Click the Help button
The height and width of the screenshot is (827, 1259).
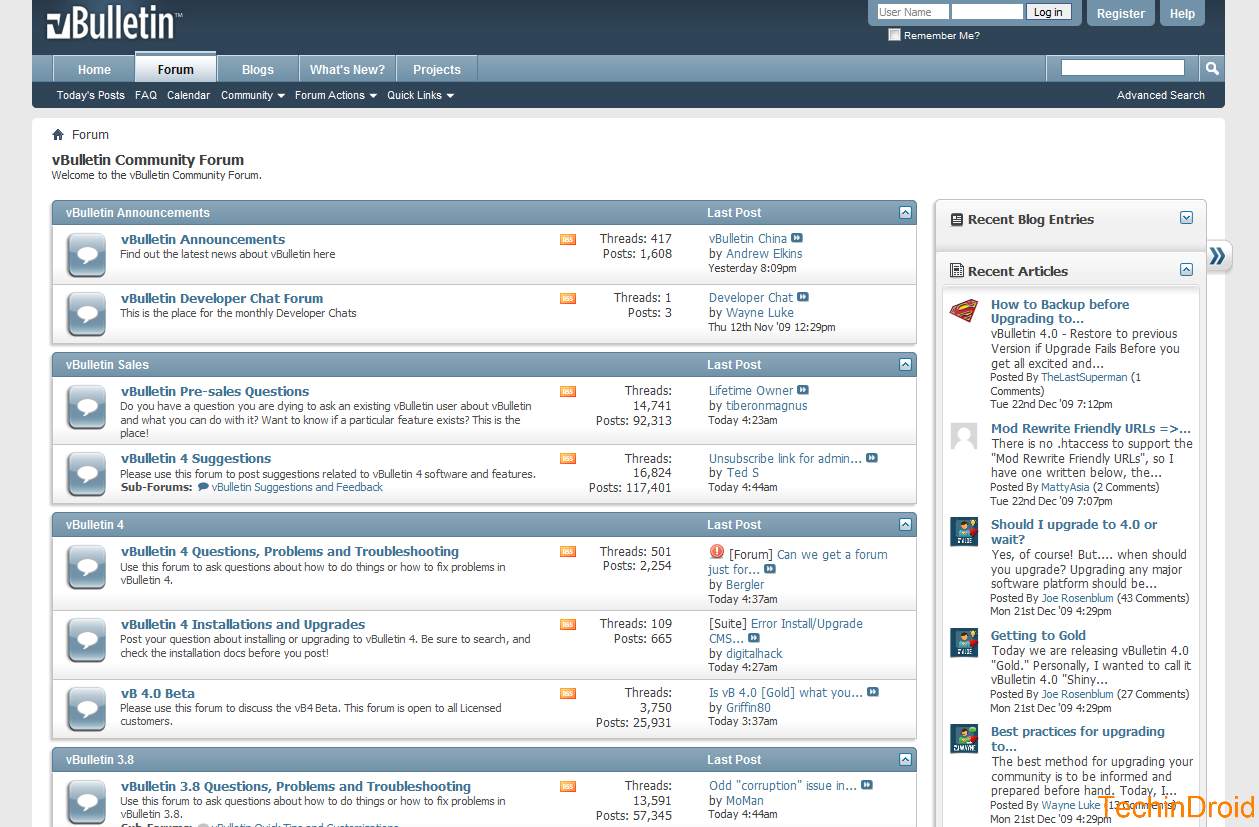point(1183,14)
